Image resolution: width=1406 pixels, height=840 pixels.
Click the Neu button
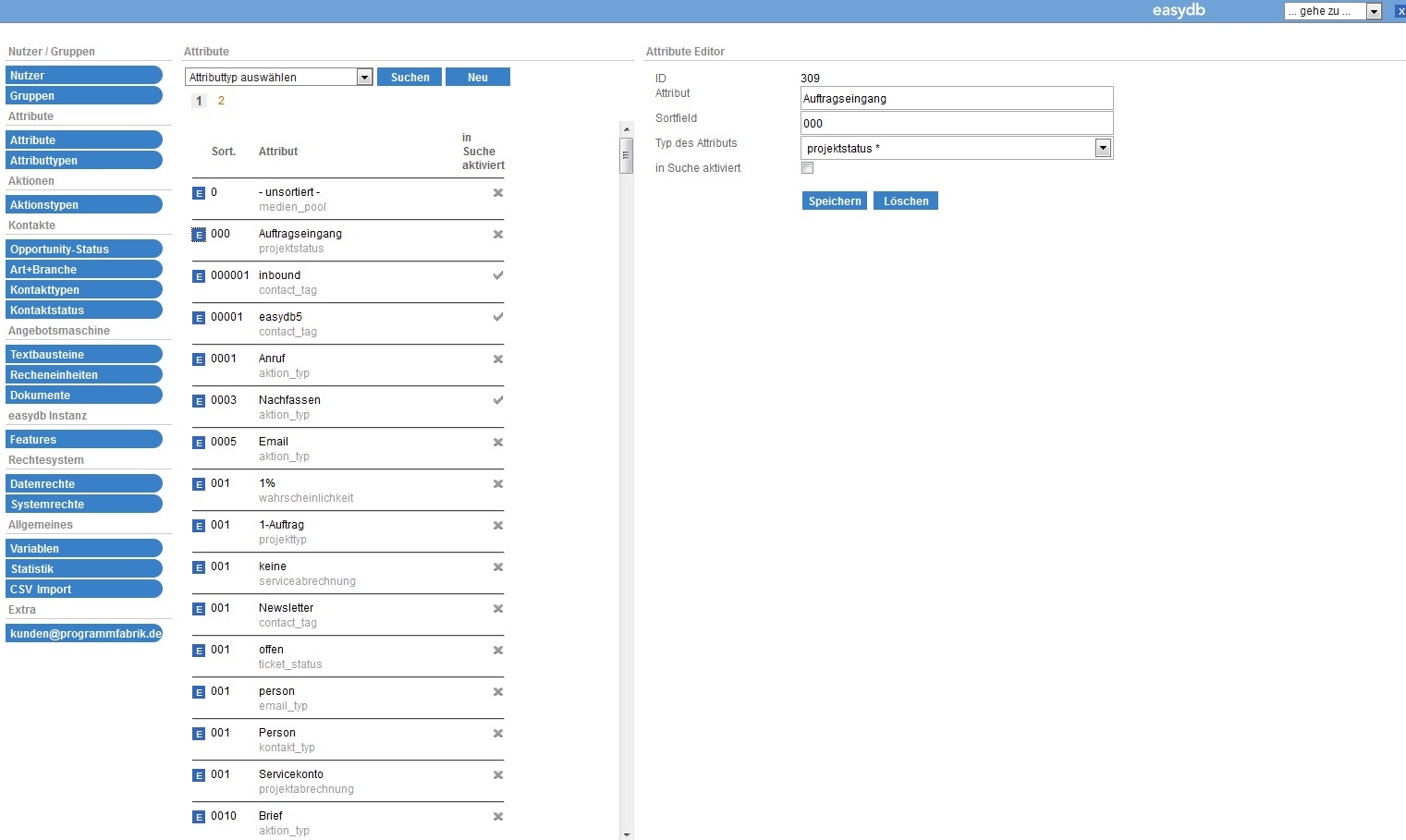(478, 78)
